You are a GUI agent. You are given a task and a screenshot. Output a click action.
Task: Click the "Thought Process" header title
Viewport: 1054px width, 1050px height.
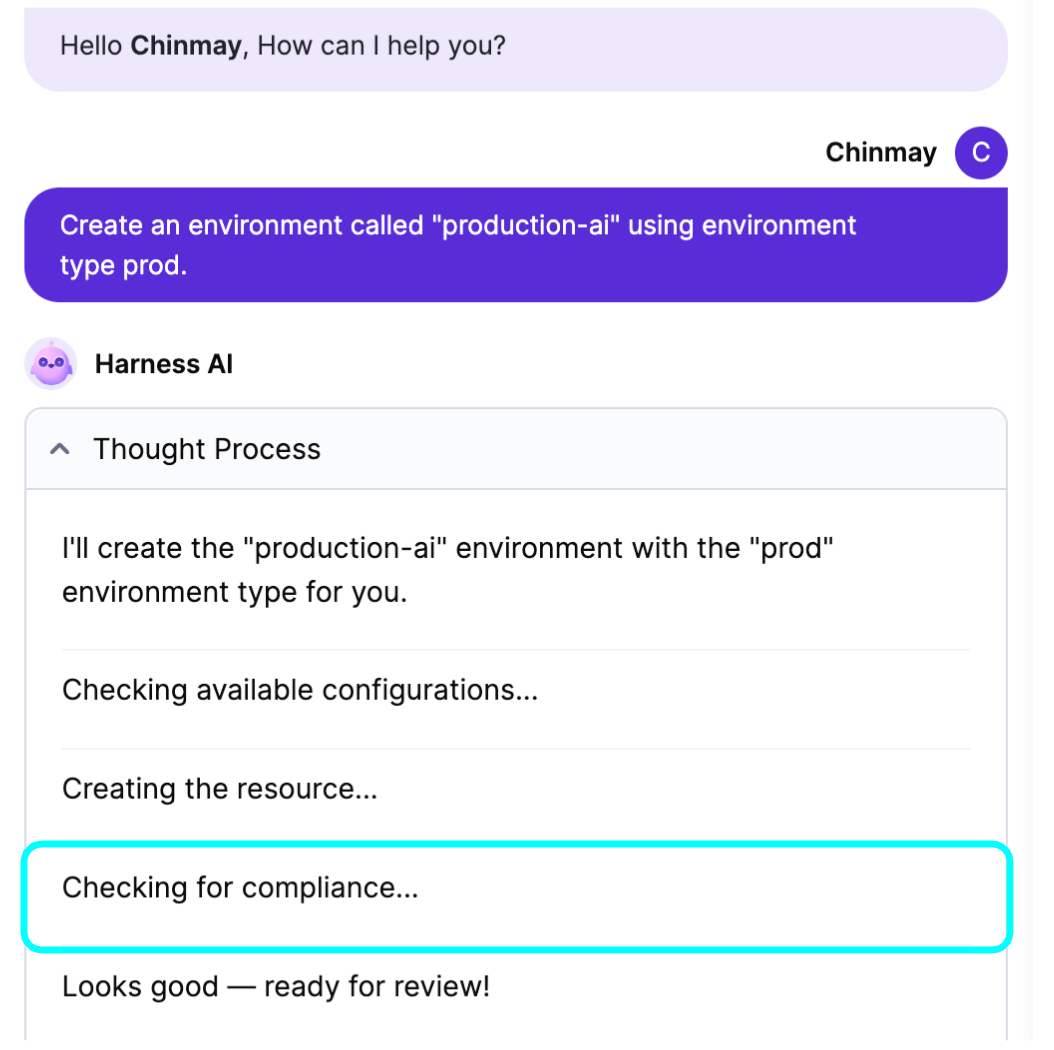(x=207, y=449)
